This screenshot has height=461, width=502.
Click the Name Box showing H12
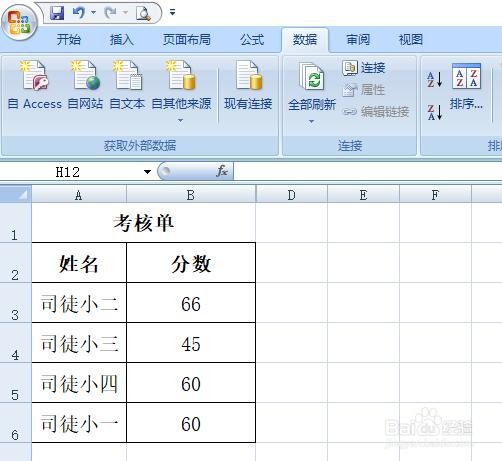pos(68,172)
